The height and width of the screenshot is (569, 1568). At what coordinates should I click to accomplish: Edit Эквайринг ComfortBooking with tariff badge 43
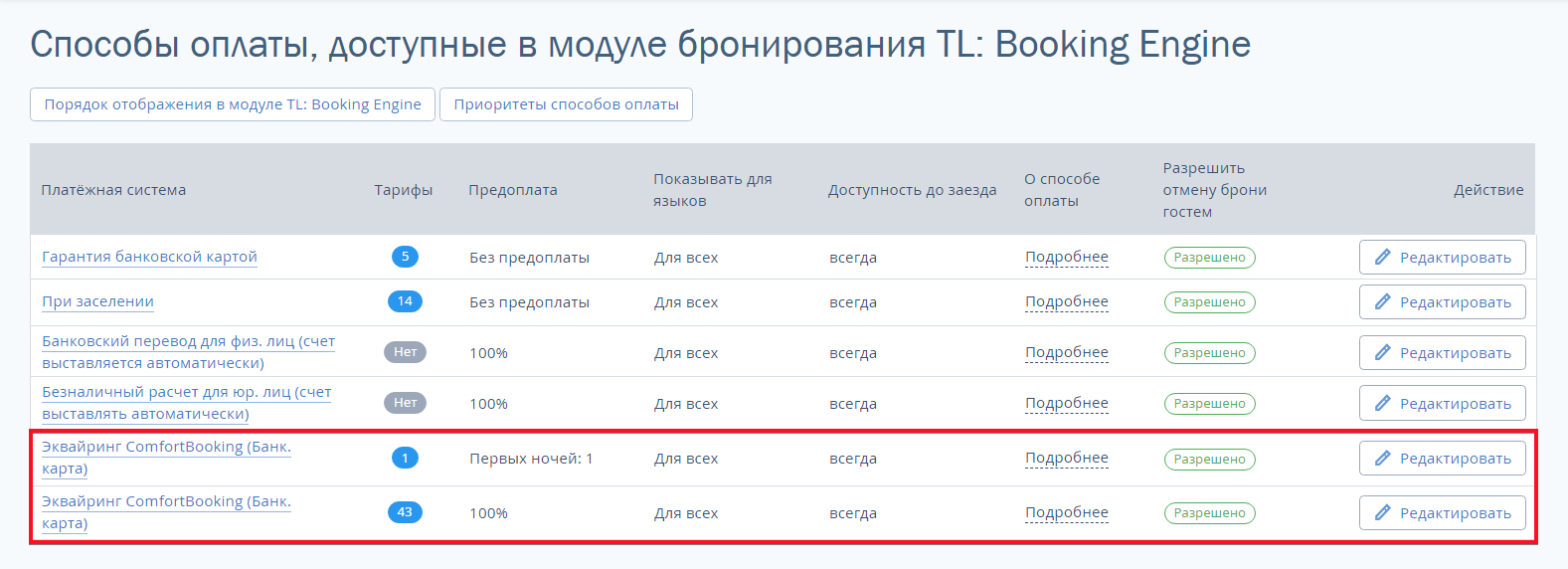1443,513
